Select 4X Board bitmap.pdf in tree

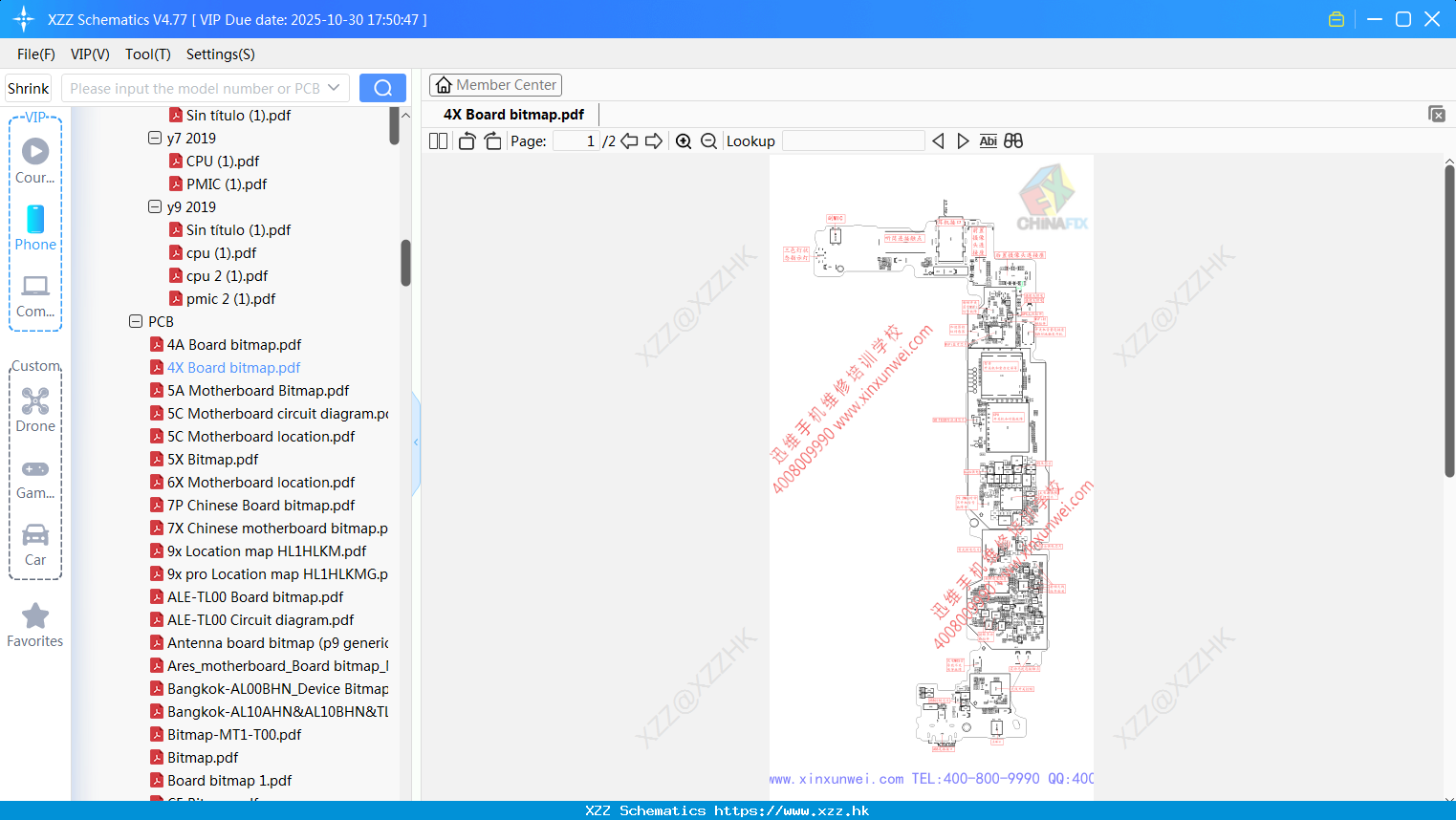226,367
